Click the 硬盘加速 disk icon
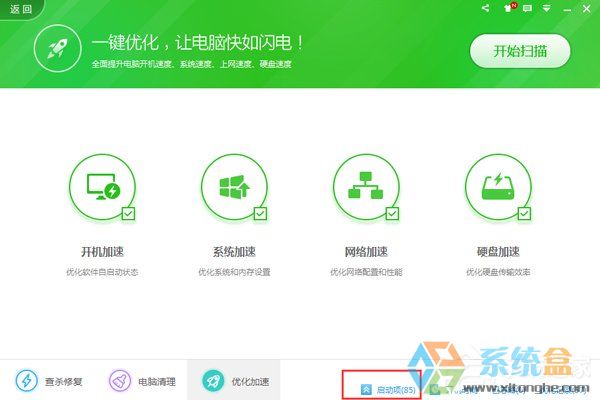 (498, 187)
